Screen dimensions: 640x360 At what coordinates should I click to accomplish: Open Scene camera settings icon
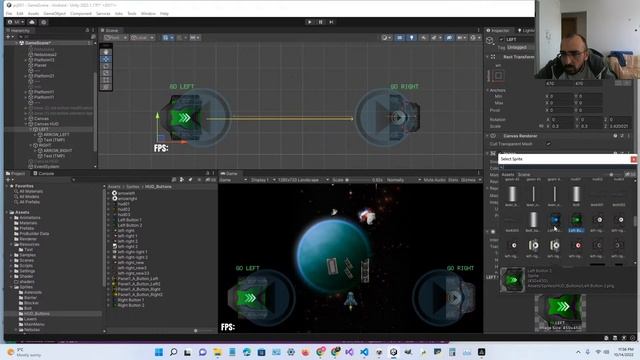461,38
